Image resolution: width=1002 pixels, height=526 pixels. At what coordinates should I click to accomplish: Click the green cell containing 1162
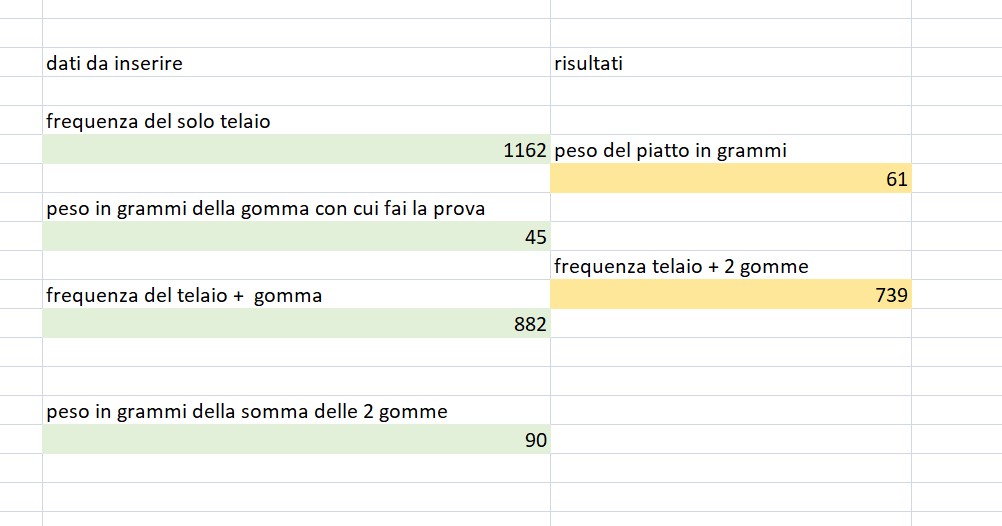(x=296, y=150)
